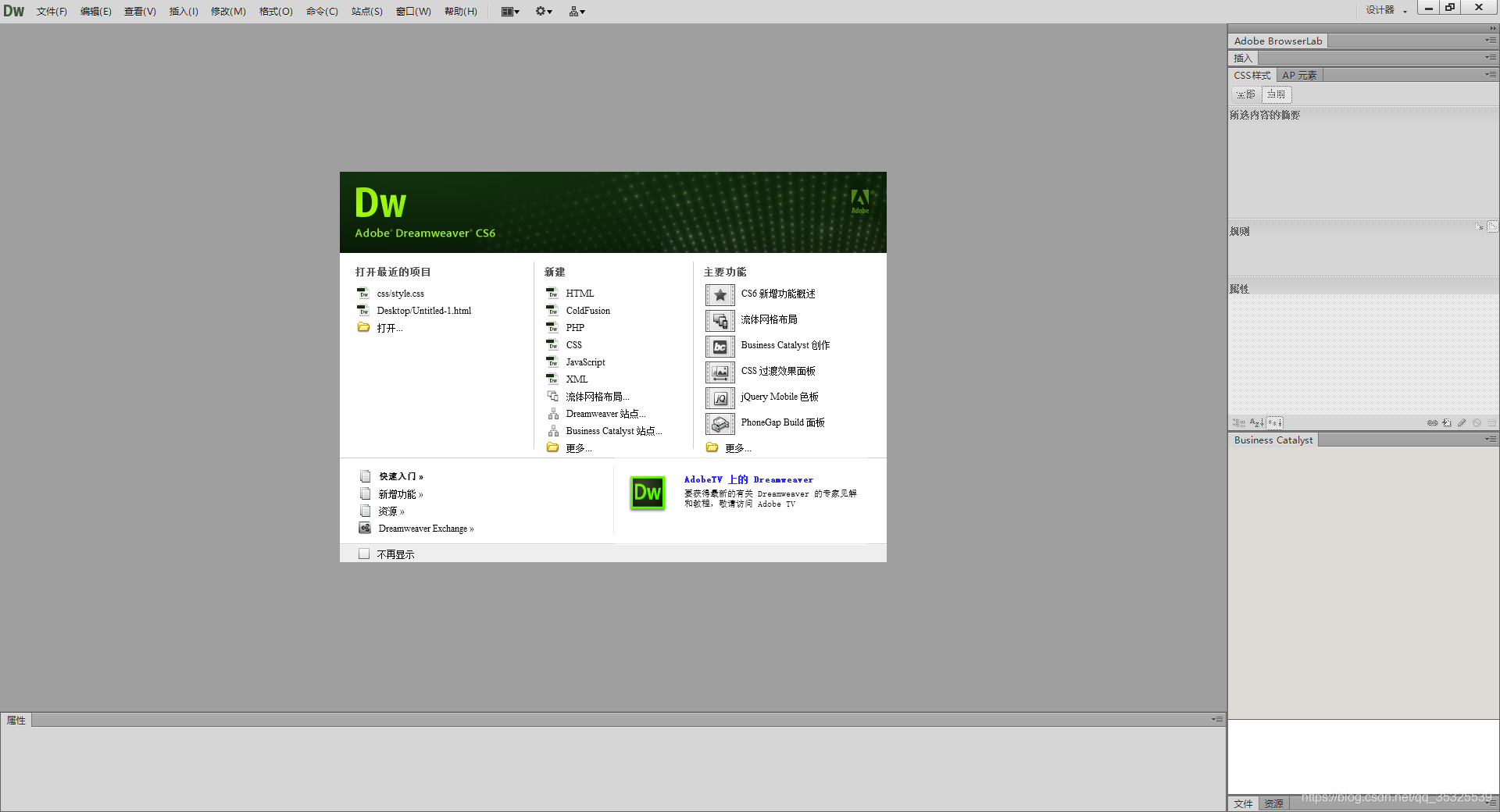
Task: Open the Dreamweaver Exchange » link
Action: [426, 529]
